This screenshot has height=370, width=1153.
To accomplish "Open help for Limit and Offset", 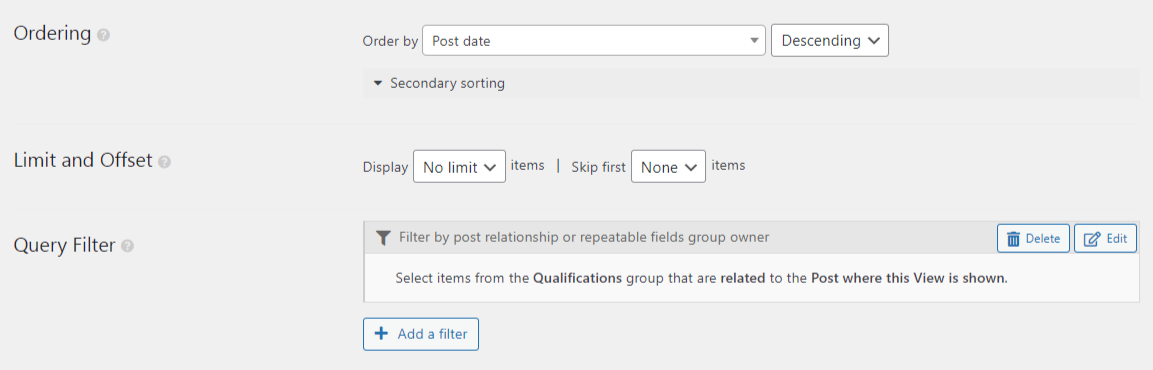I will pyautogui.click(x=165, y=162).
